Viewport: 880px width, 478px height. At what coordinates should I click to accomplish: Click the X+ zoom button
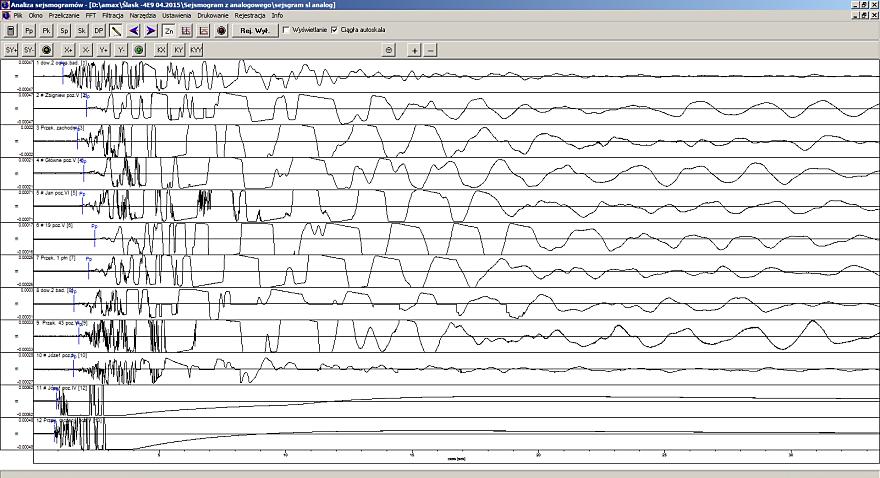point(68,50)
